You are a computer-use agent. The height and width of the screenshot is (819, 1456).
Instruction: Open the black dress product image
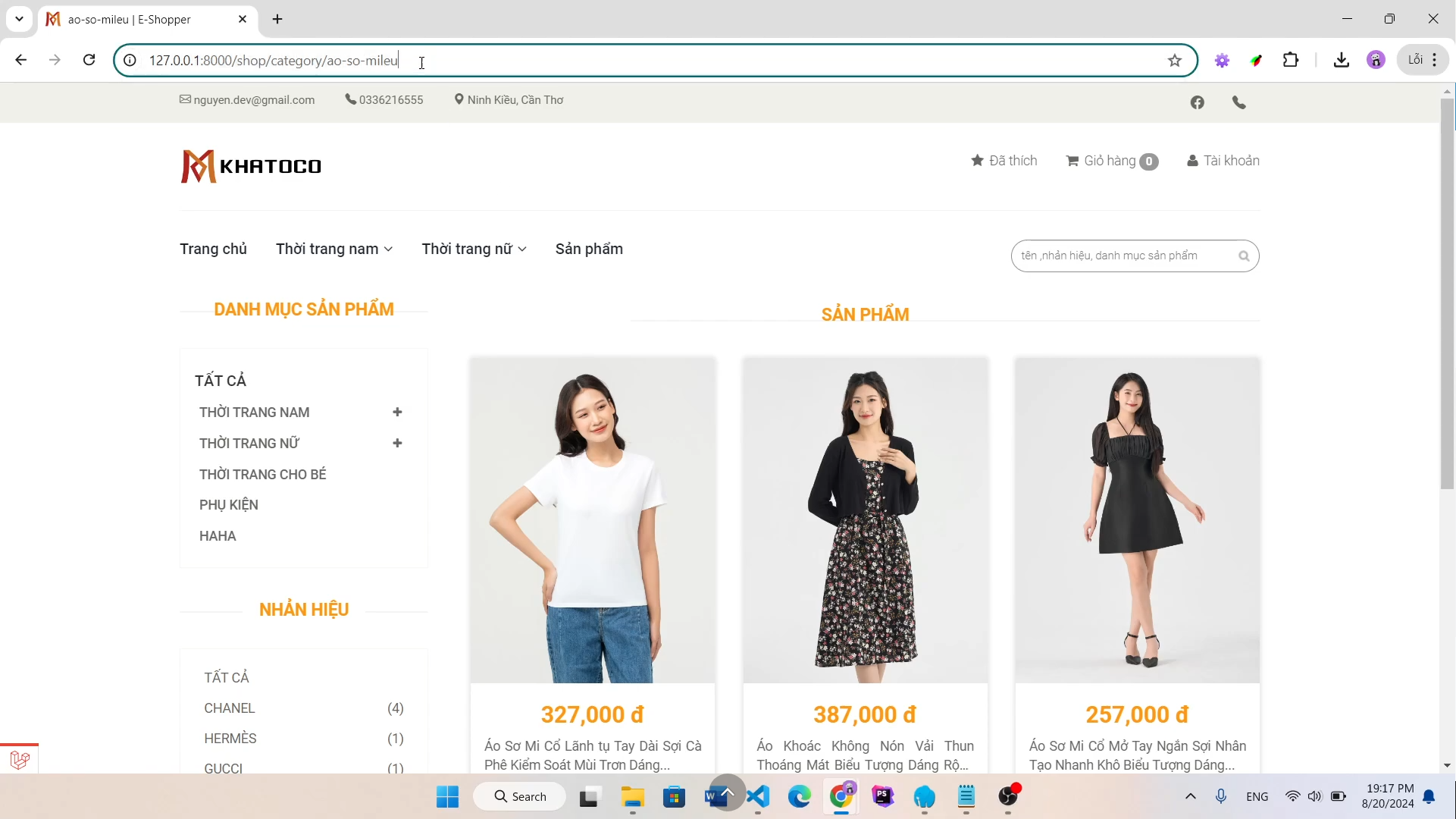tap(1138, 520)
